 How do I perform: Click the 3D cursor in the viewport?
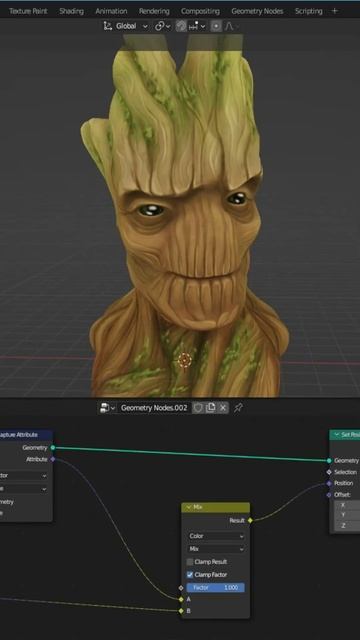pyautogui.click(x=185, y=360)
